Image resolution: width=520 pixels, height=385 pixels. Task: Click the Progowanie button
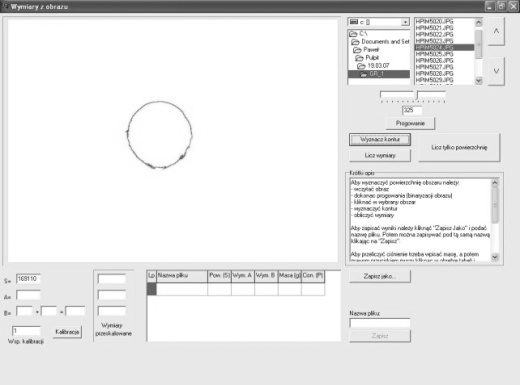(x=410, y=123)
